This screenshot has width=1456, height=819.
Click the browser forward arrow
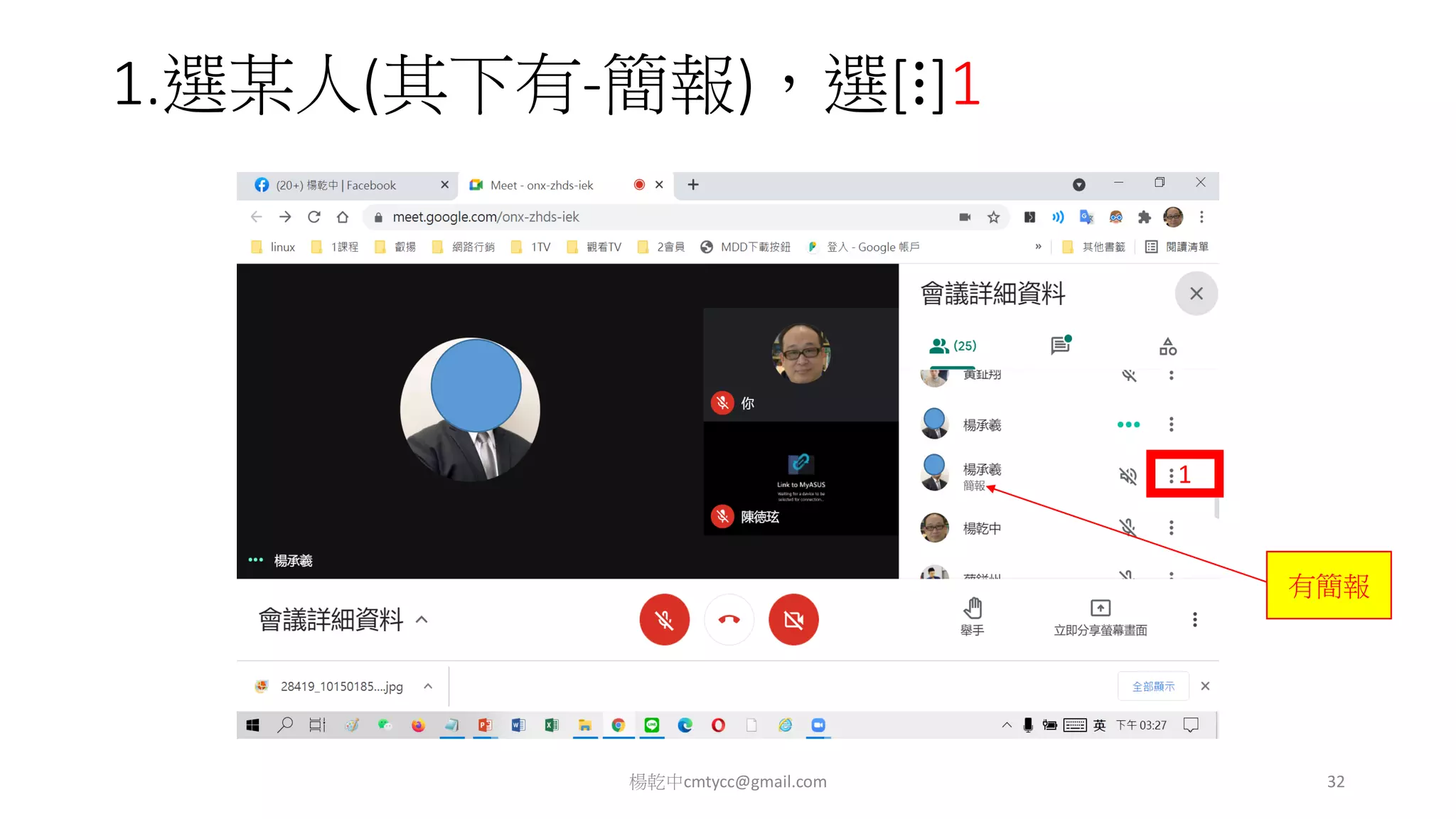tap(285, 217)
